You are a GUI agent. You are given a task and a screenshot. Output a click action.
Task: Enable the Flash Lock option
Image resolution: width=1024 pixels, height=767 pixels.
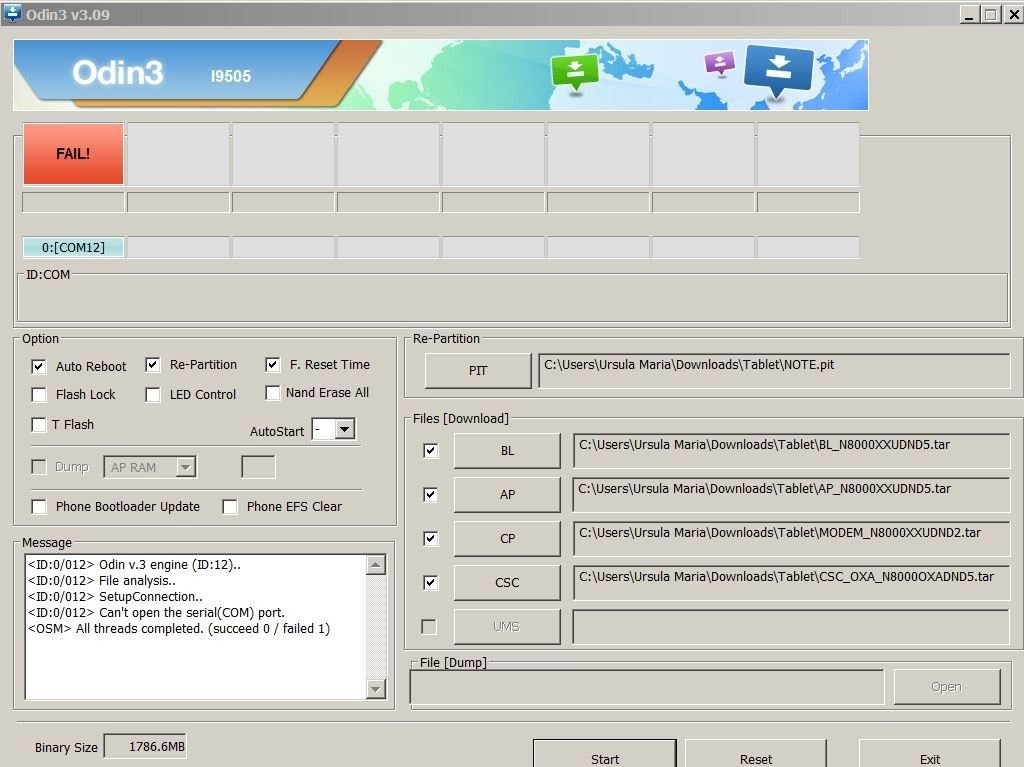click(x=39, y=395)
